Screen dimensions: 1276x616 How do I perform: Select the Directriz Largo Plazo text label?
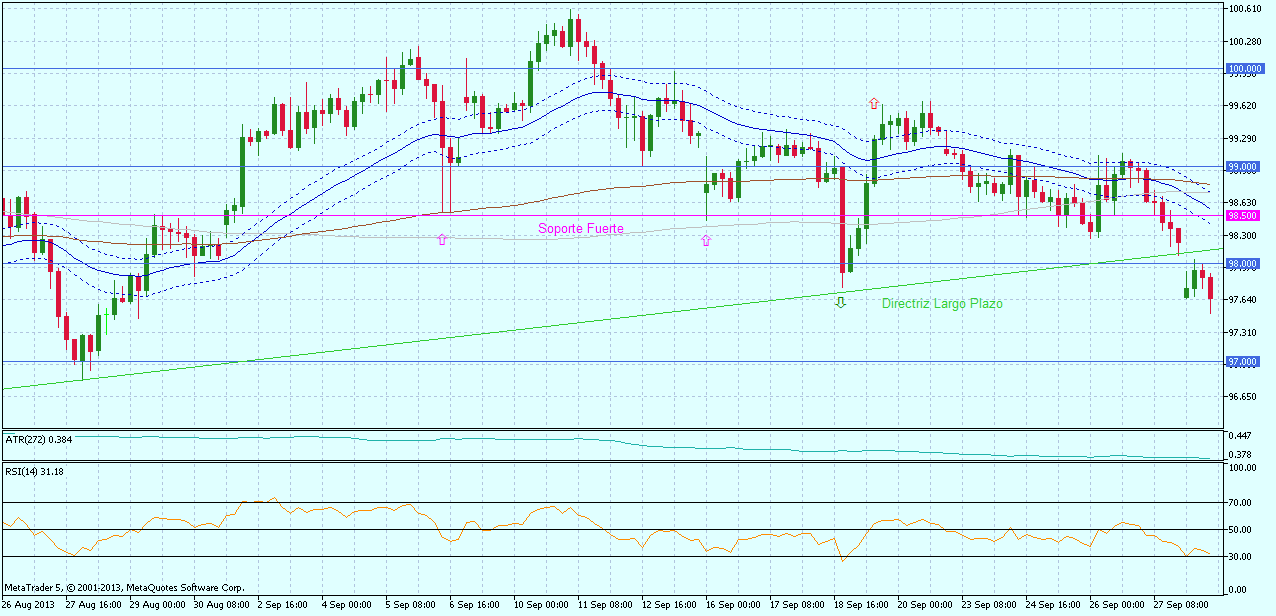click(x=941, y=303)
